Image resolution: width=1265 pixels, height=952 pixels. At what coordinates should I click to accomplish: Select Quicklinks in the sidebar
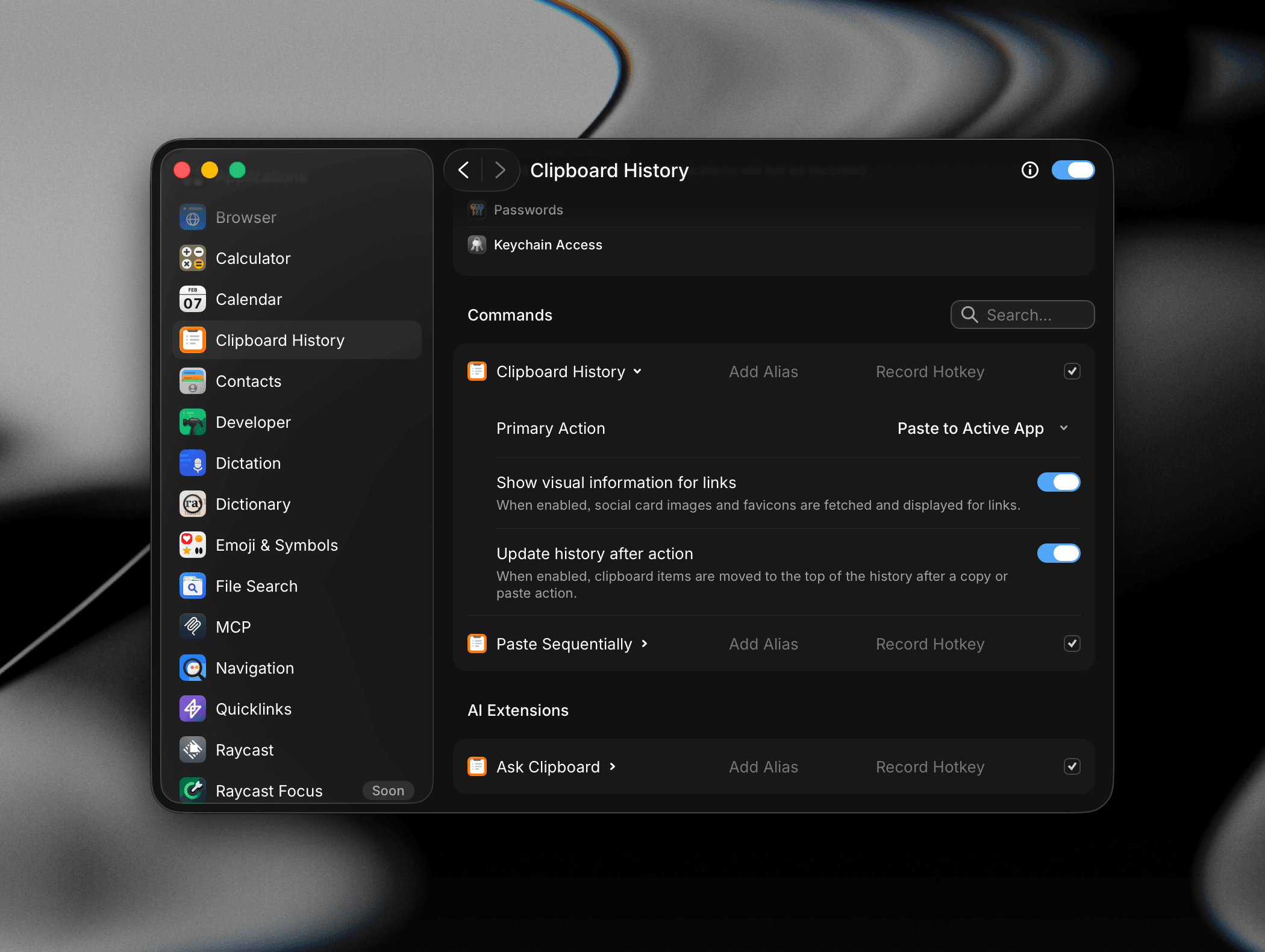(x=297, y=709)
